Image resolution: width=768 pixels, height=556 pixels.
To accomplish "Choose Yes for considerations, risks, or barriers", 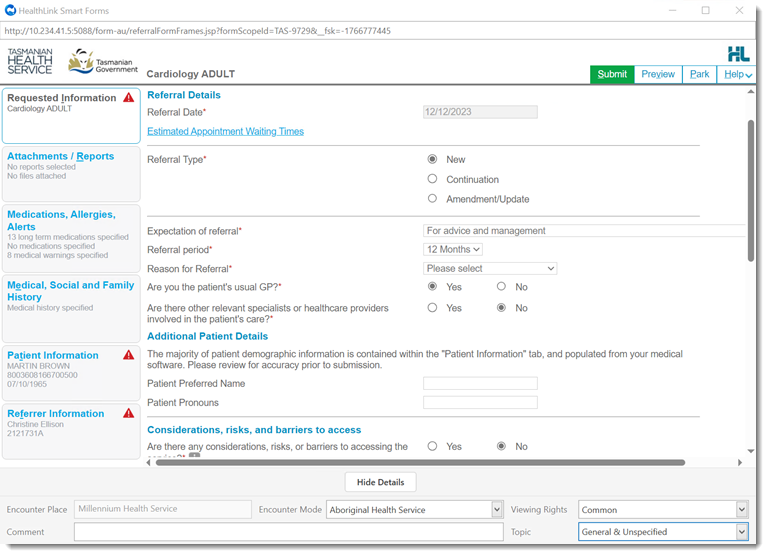I will point(432,446).
